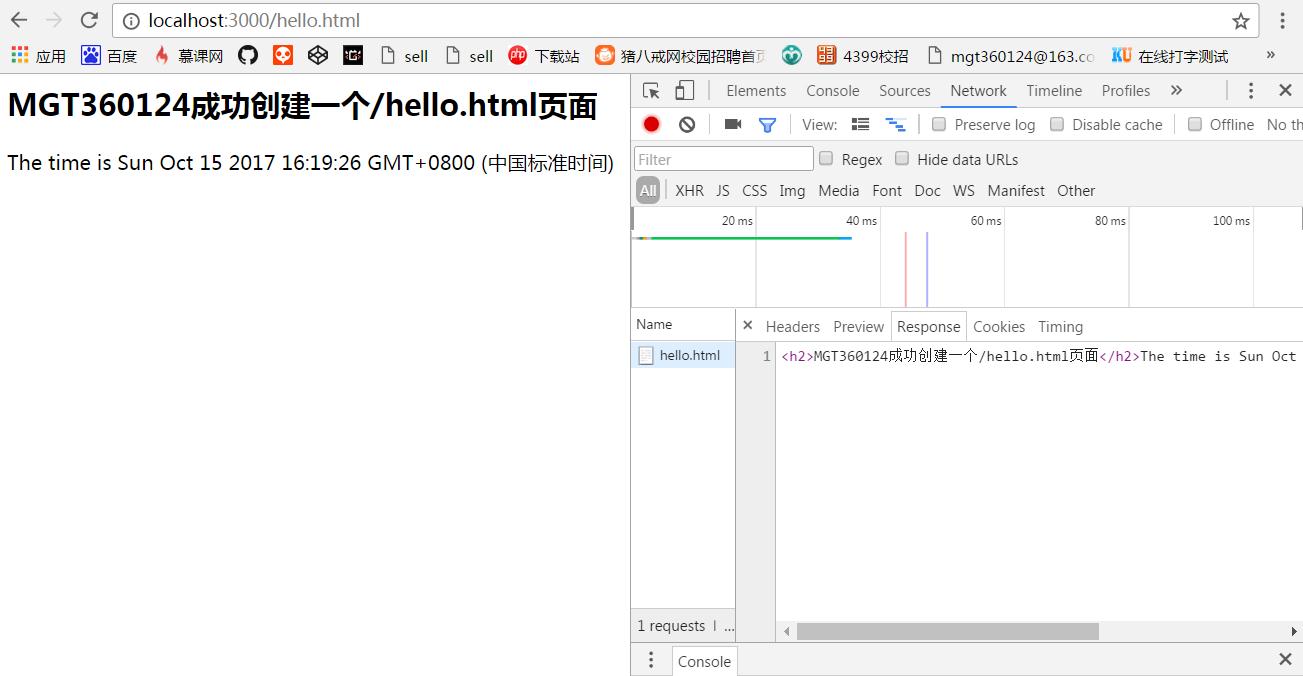Enable the Preserve log checkbox
The height and width of the screenshot is (676, 1303).
938,124
